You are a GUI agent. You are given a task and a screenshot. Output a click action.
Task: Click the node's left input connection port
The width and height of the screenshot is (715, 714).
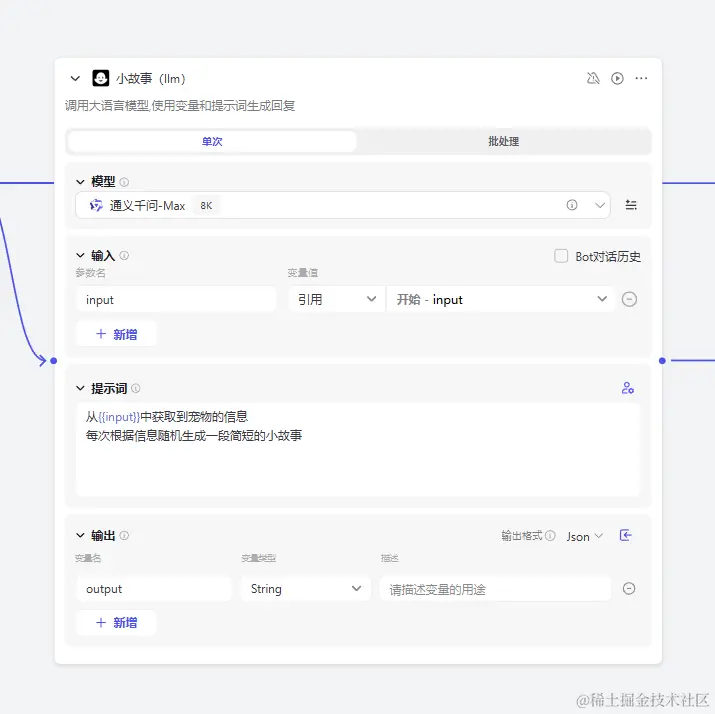(54, 361)
